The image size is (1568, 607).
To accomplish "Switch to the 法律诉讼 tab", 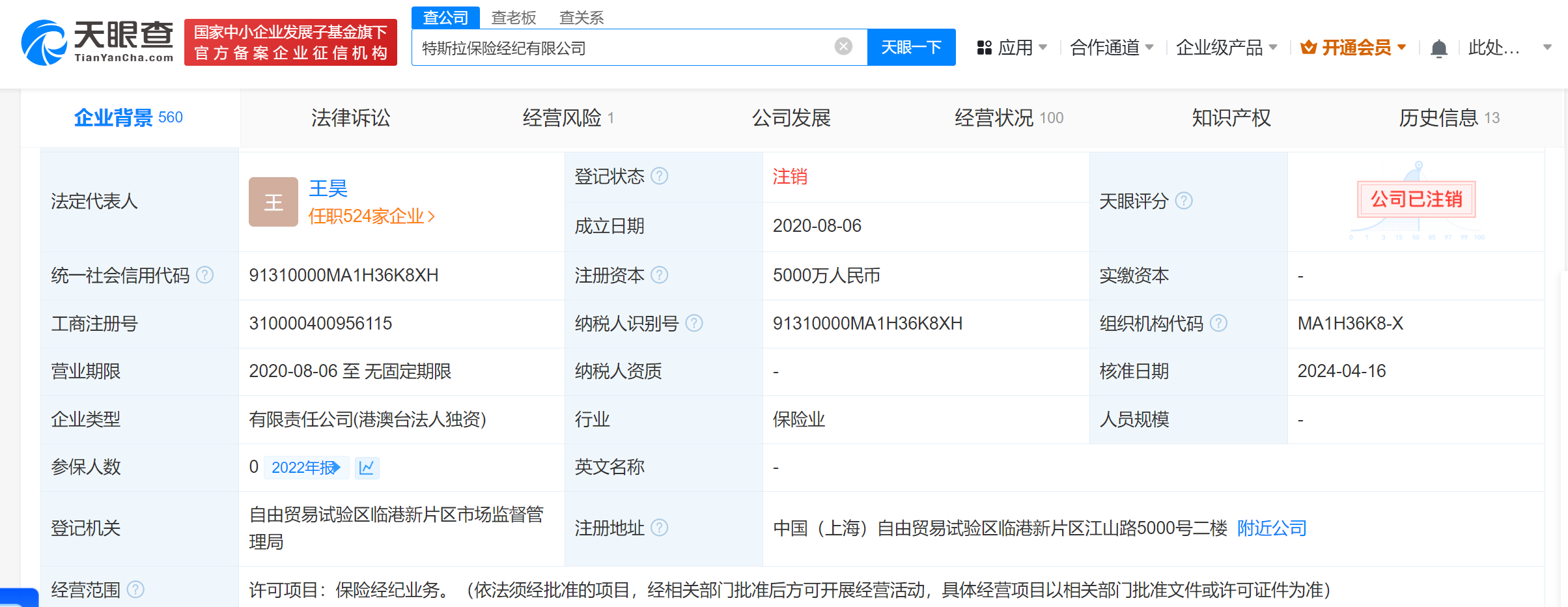I will [x=350, y=118].
